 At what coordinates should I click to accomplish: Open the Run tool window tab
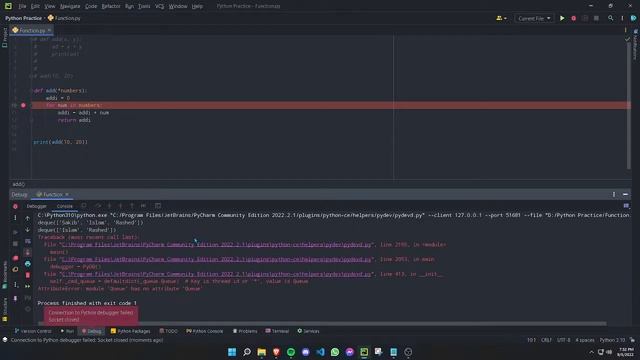(67, 331)
